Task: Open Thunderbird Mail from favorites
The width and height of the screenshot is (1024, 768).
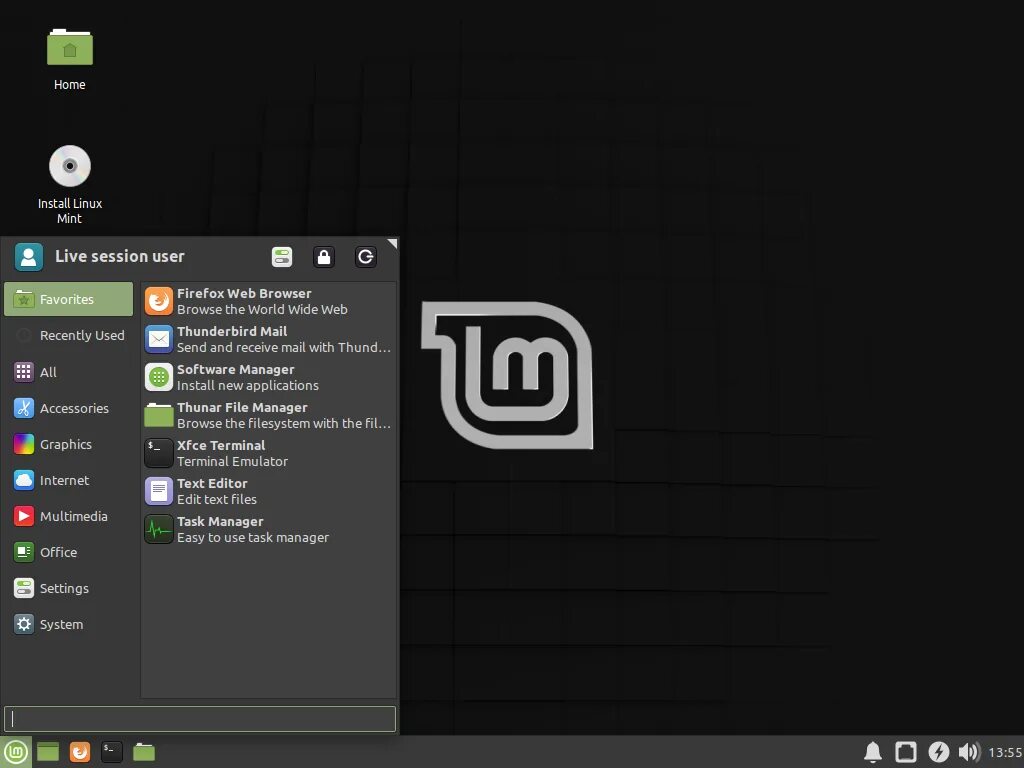Action: [268, 339]
